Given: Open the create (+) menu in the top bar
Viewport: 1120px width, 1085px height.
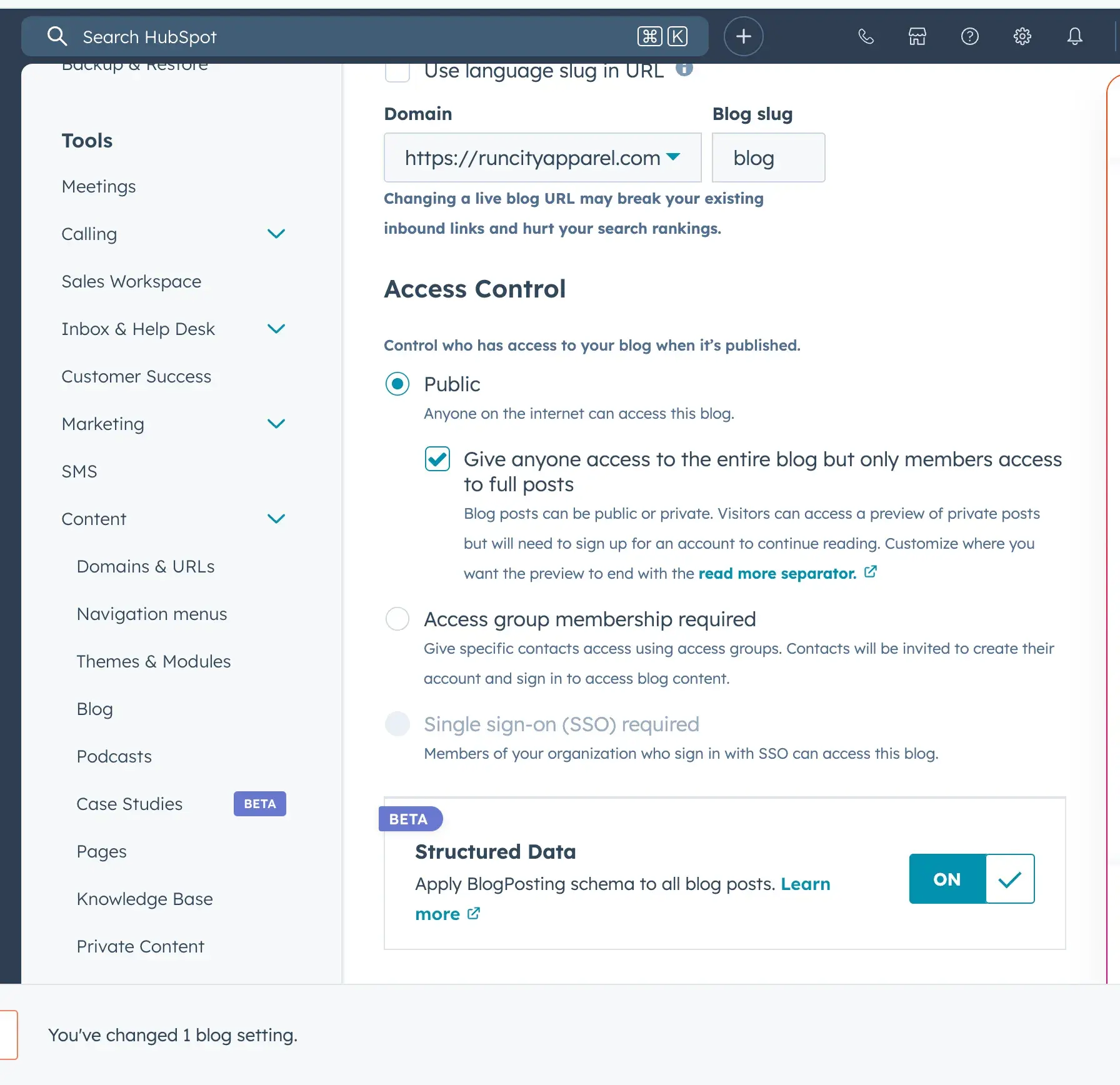Looking at the screenshot, I should pyautogui.click(x=743, y=36).
